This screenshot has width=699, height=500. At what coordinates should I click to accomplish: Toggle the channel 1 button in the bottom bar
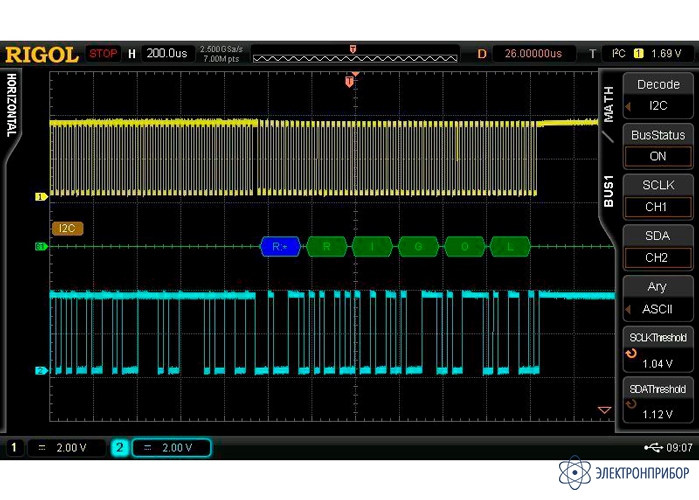pyautogui.click(x=14, y=447)
